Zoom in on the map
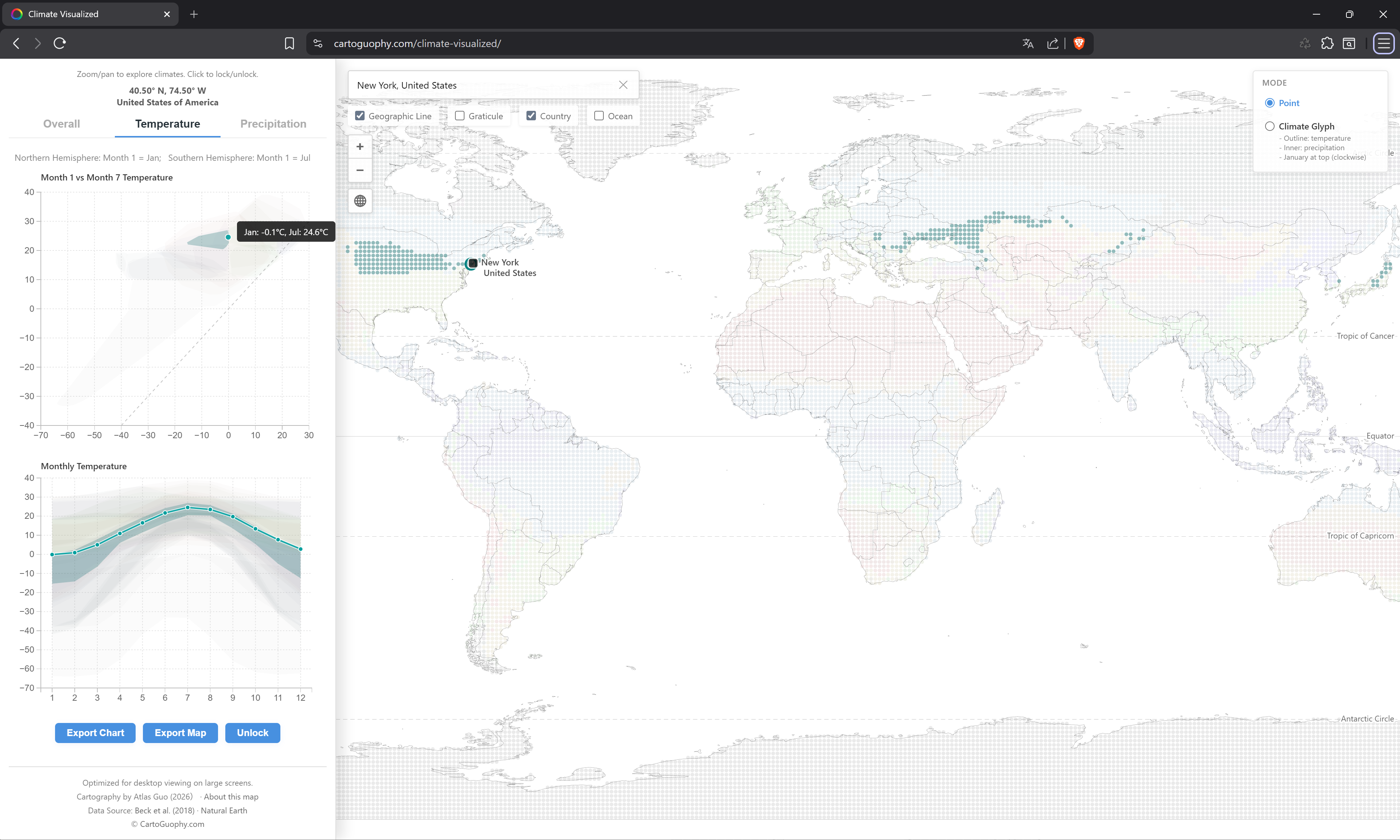 tap(360, 146)
